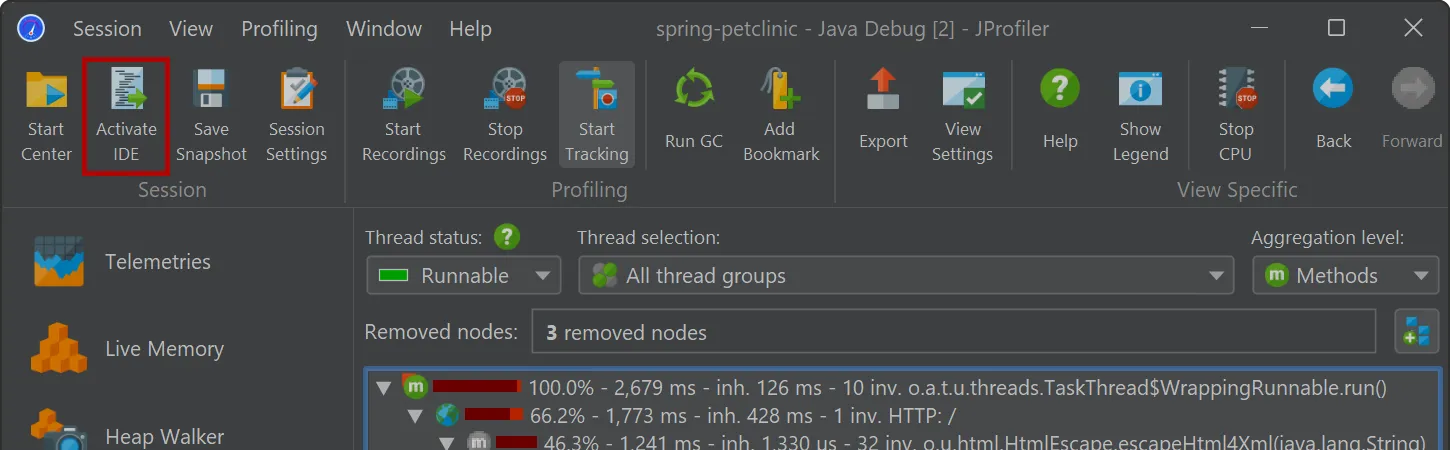Click the JProfiler application icon in title bar
The width and height of the screenshot is (1450, 450).
pyautogui.click(x=31, y=28)
